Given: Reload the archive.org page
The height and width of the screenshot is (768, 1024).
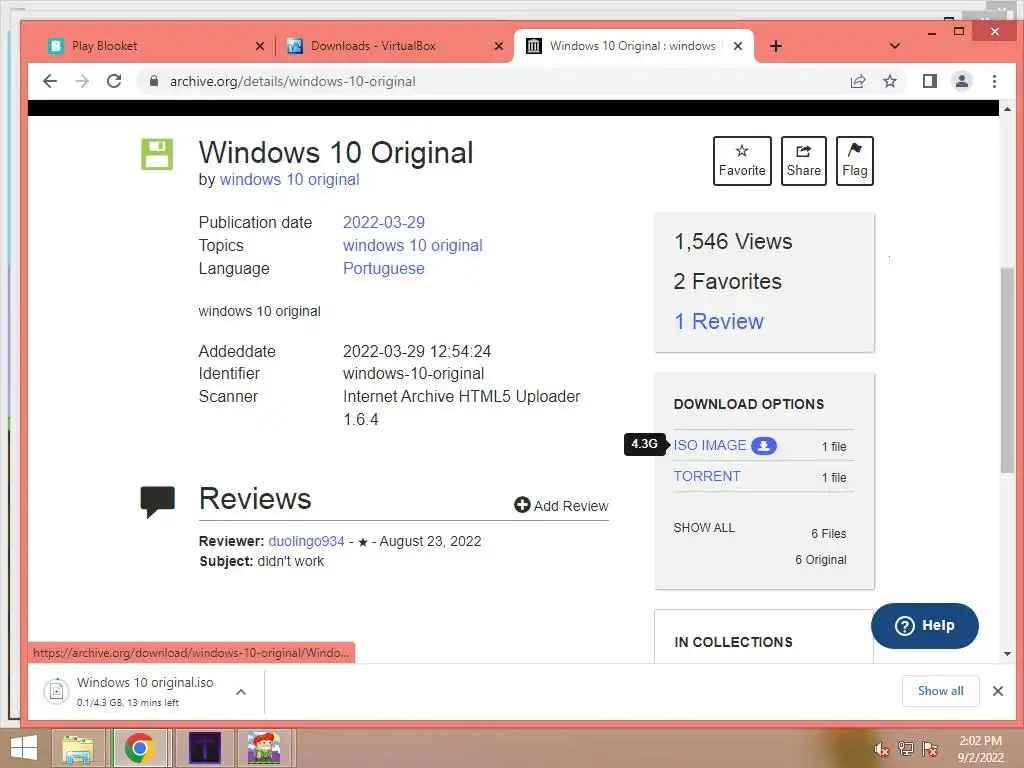Looking at the screenshot, I should coord(114,81).
